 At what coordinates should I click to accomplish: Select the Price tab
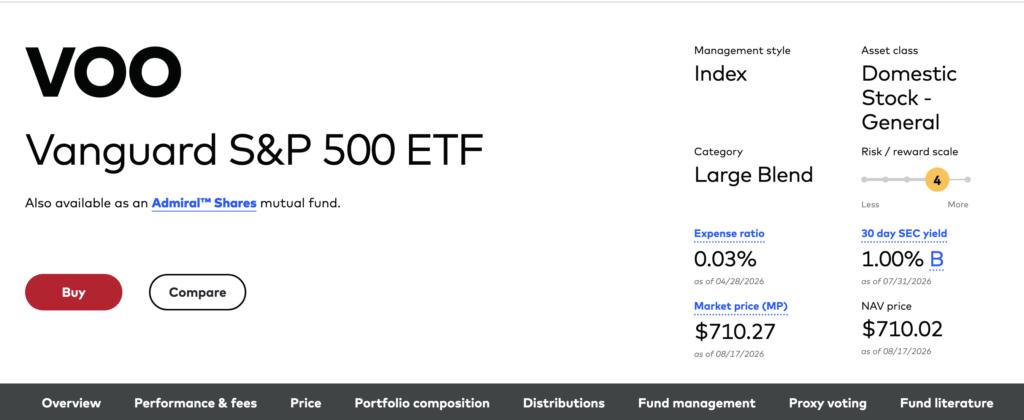[x=306, y=403]
